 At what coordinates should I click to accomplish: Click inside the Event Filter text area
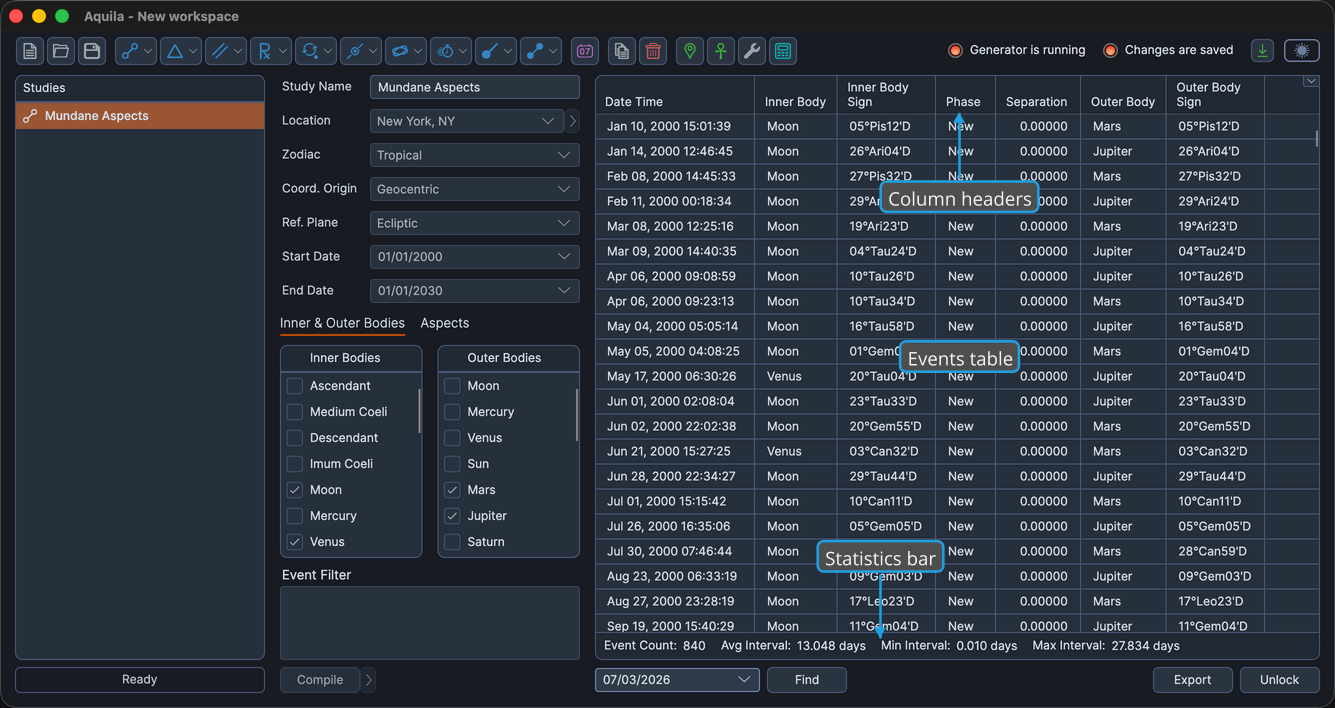[430, 623]
